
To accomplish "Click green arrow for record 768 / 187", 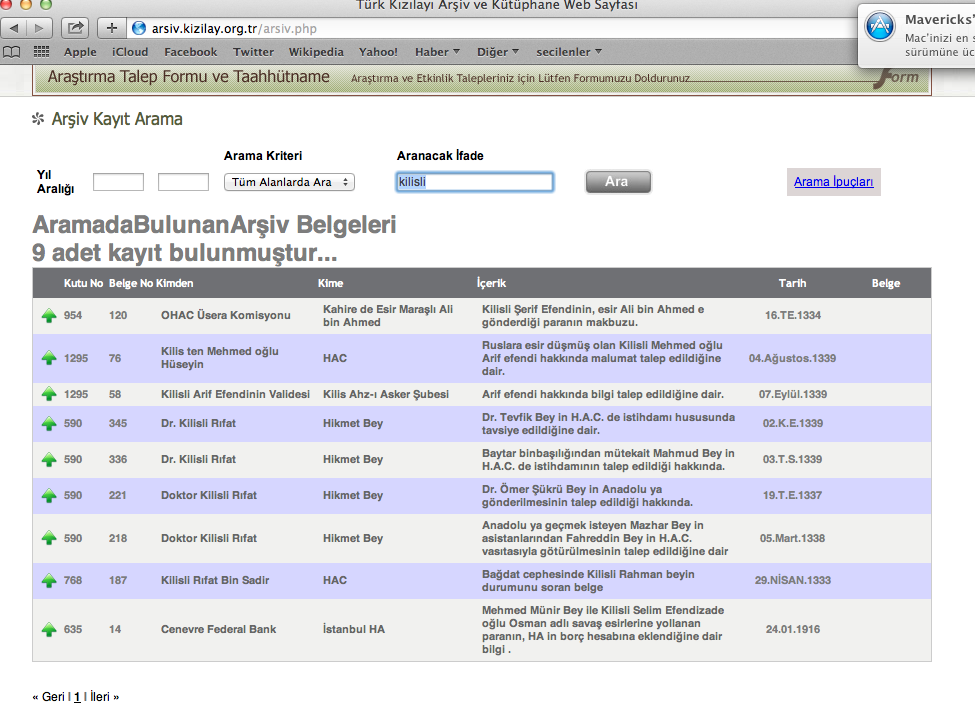I will coord(49,581).
